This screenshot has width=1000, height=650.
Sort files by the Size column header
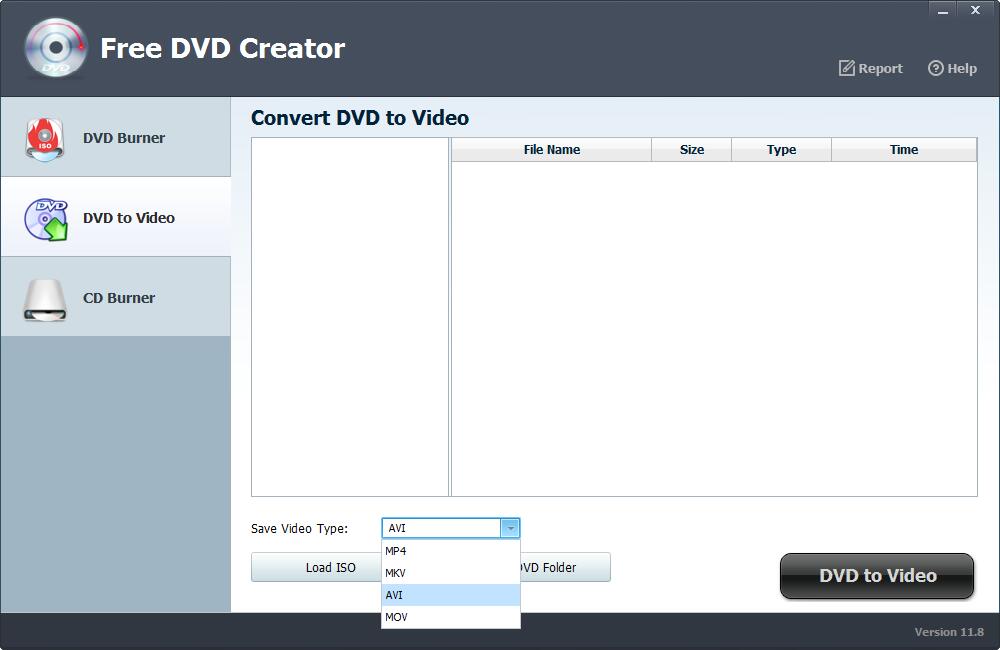click(691, 149)
